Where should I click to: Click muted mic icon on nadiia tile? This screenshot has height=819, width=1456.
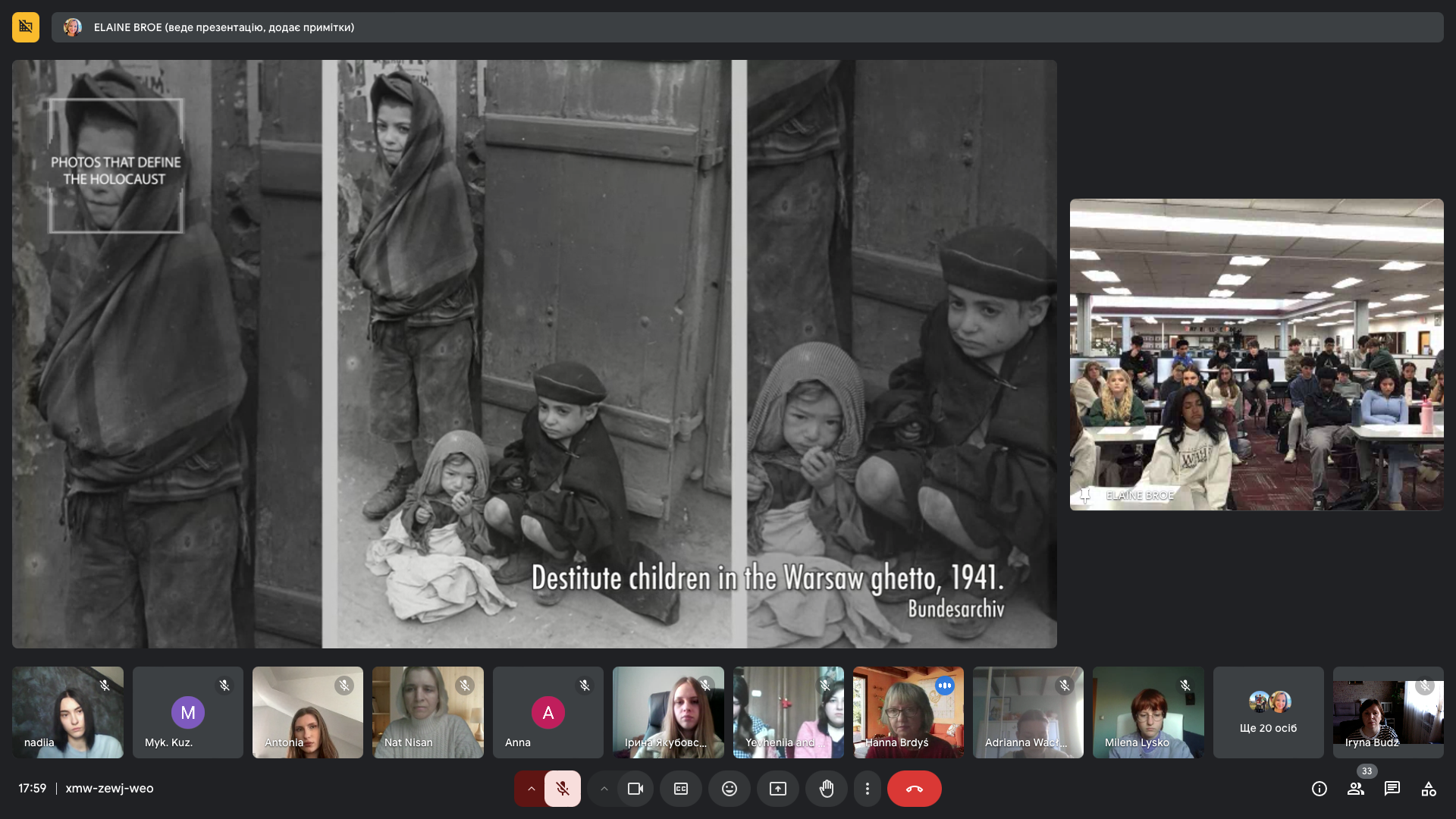coord(105,686)
